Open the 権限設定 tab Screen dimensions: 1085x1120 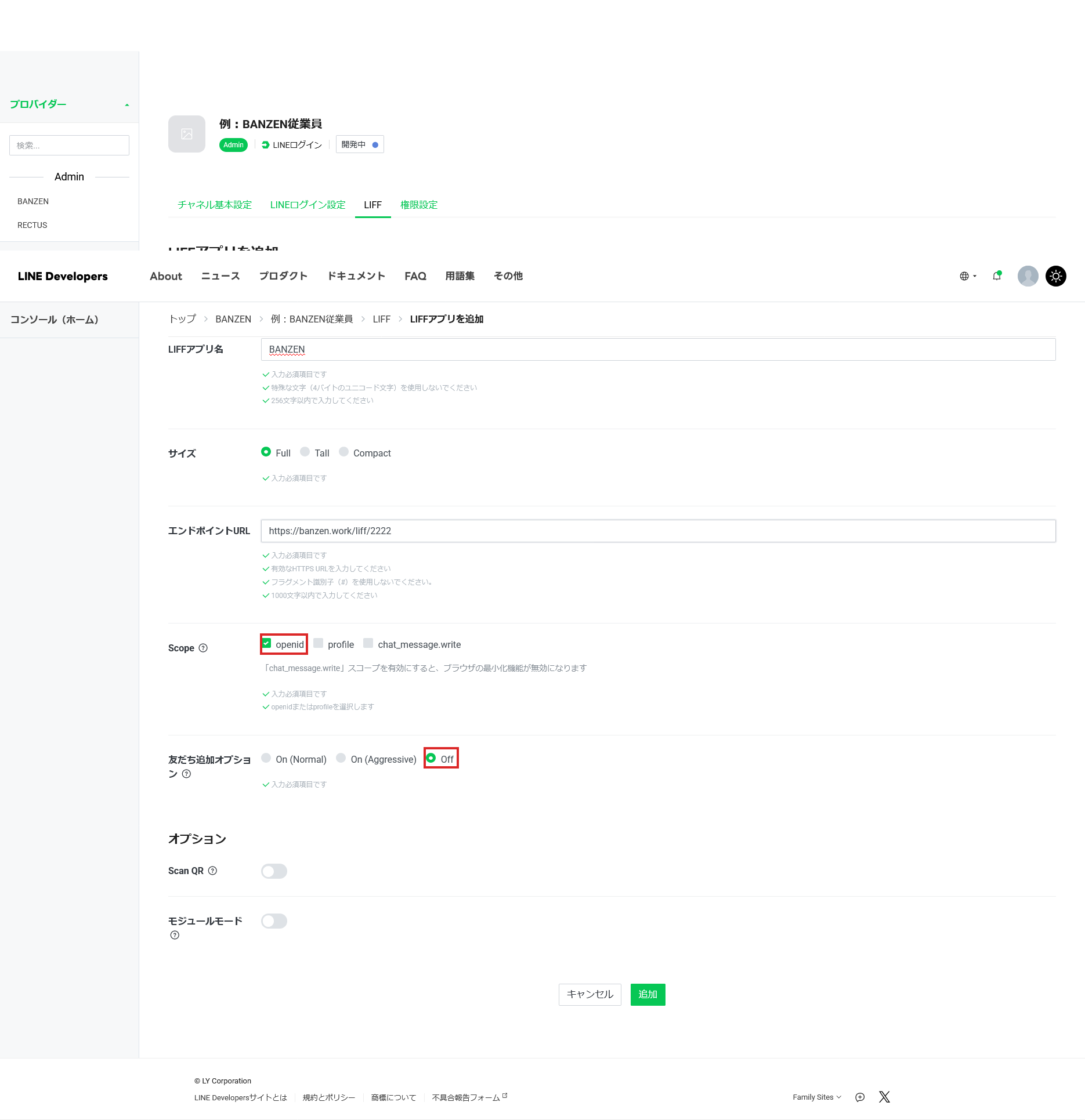pyautogui.click(x=419, y=205)
